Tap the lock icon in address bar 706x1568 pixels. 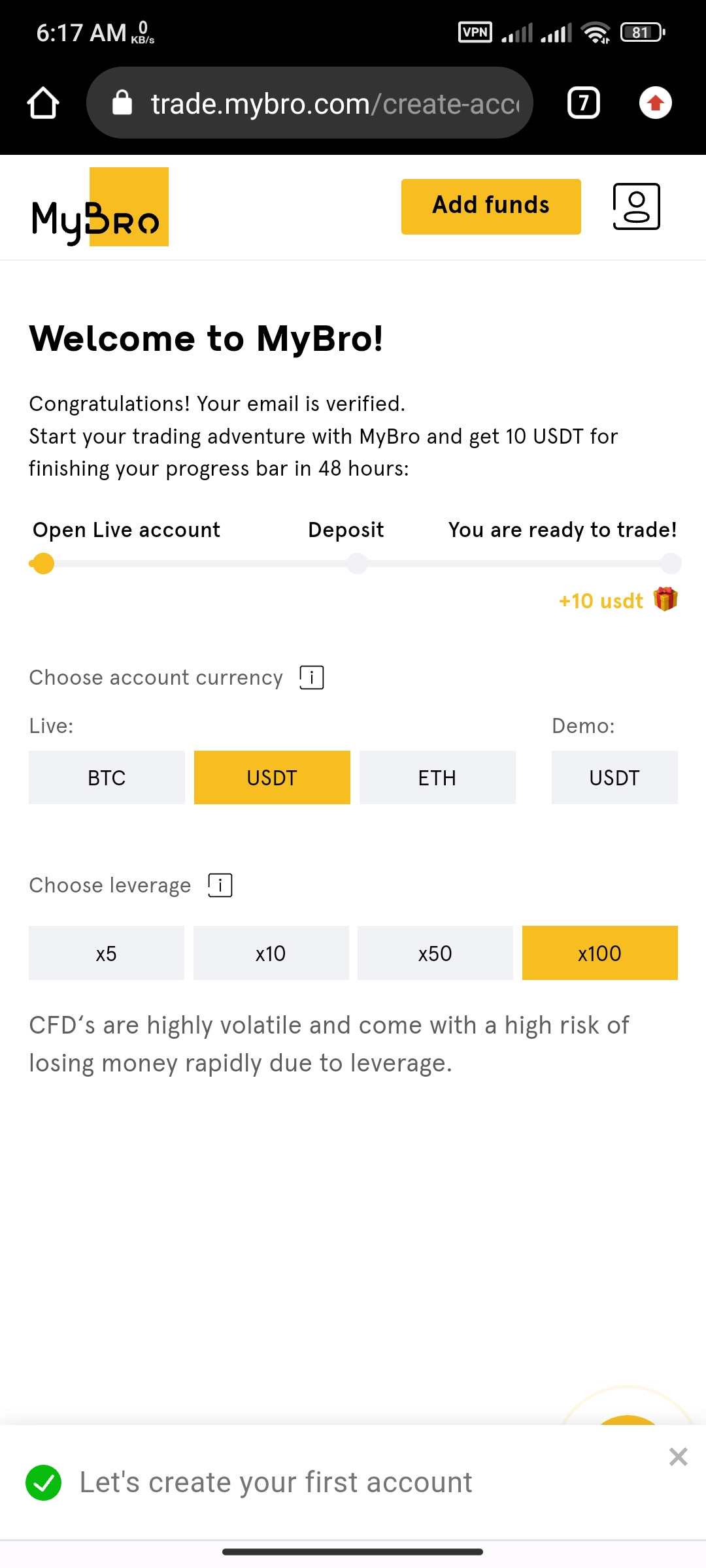122,103
